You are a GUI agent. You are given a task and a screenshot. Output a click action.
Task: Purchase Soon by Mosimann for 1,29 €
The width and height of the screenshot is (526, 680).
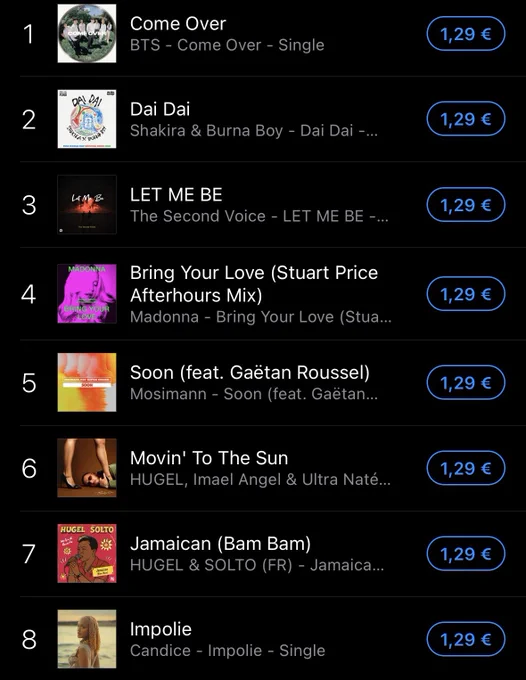coord(466,382)
